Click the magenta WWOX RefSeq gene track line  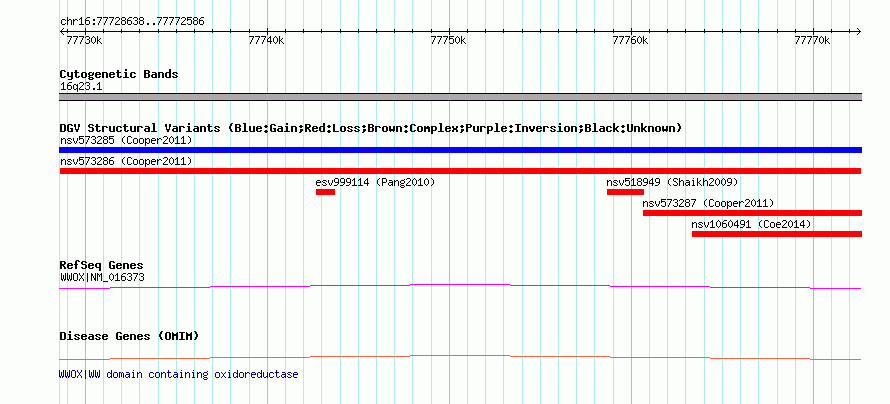coord(460,287)
